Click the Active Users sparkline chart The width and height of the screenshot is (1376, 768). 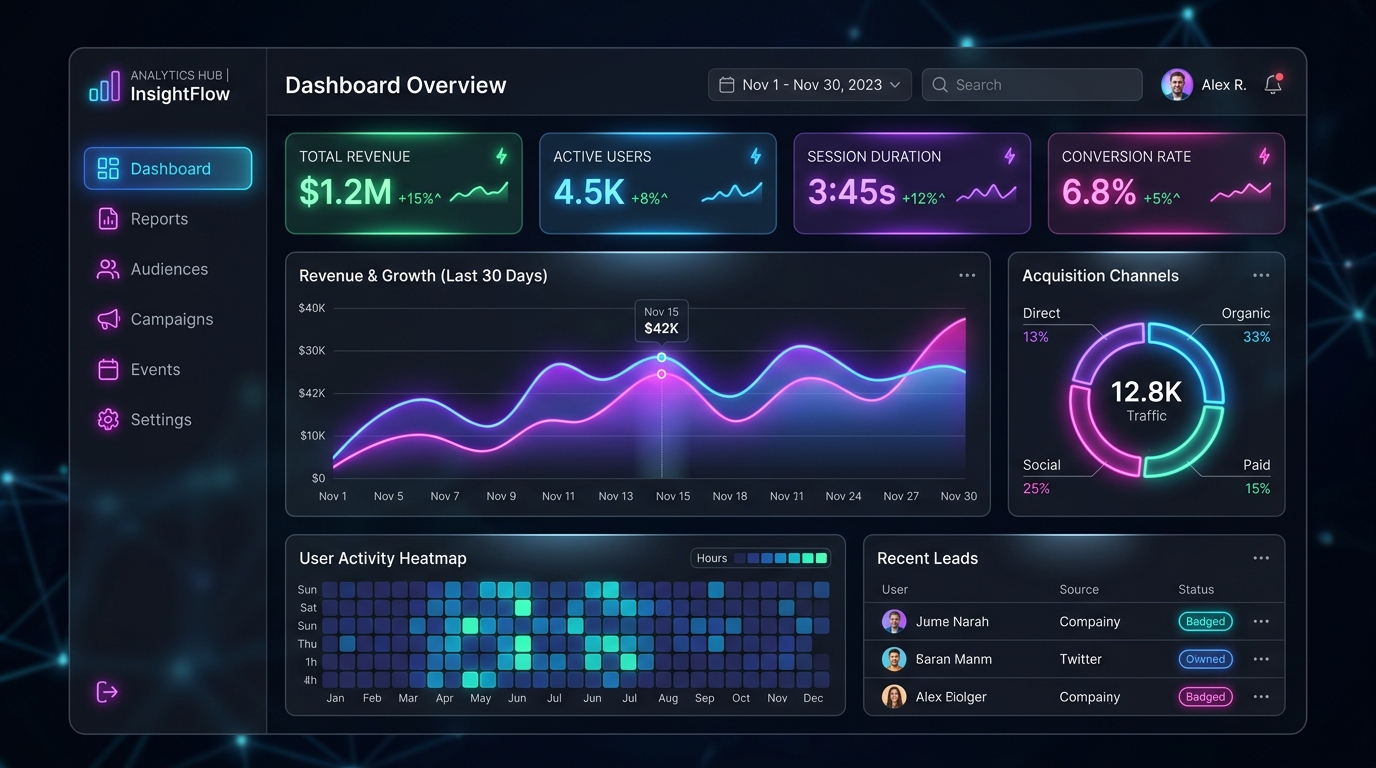[x=732, y=192]
